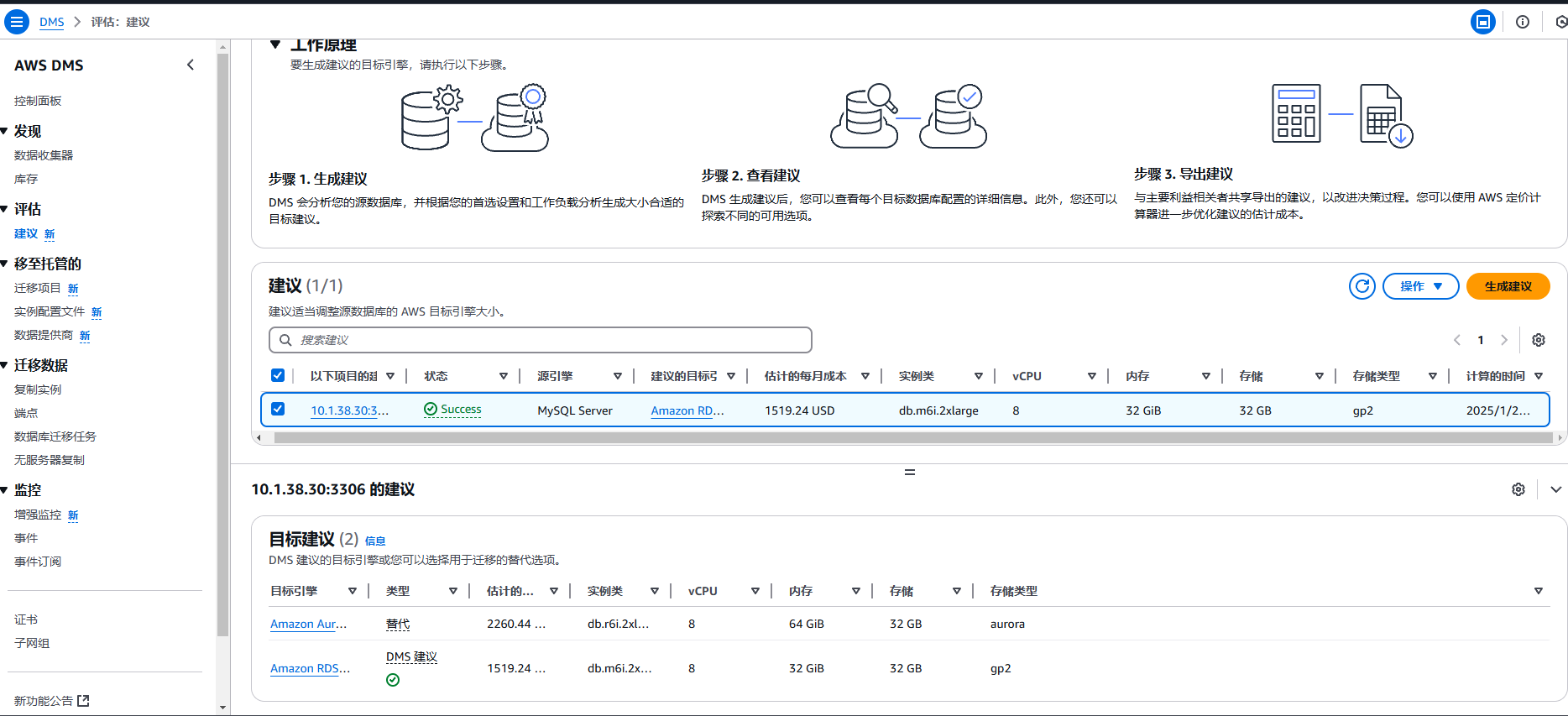Click the 替代 type label

398,624
